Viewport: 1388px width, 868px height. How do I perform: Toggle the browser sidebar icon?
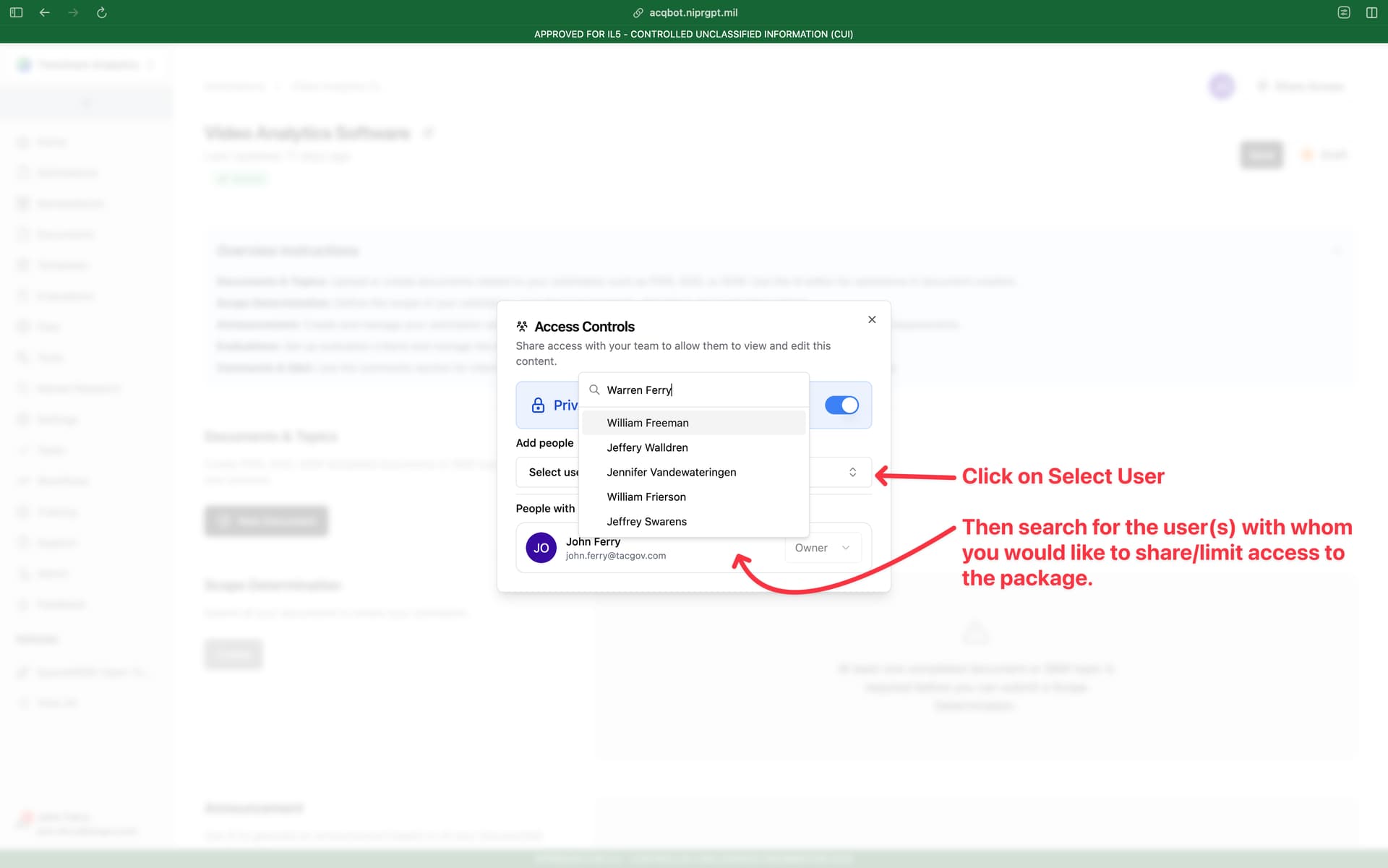click(x=17, y=12)
